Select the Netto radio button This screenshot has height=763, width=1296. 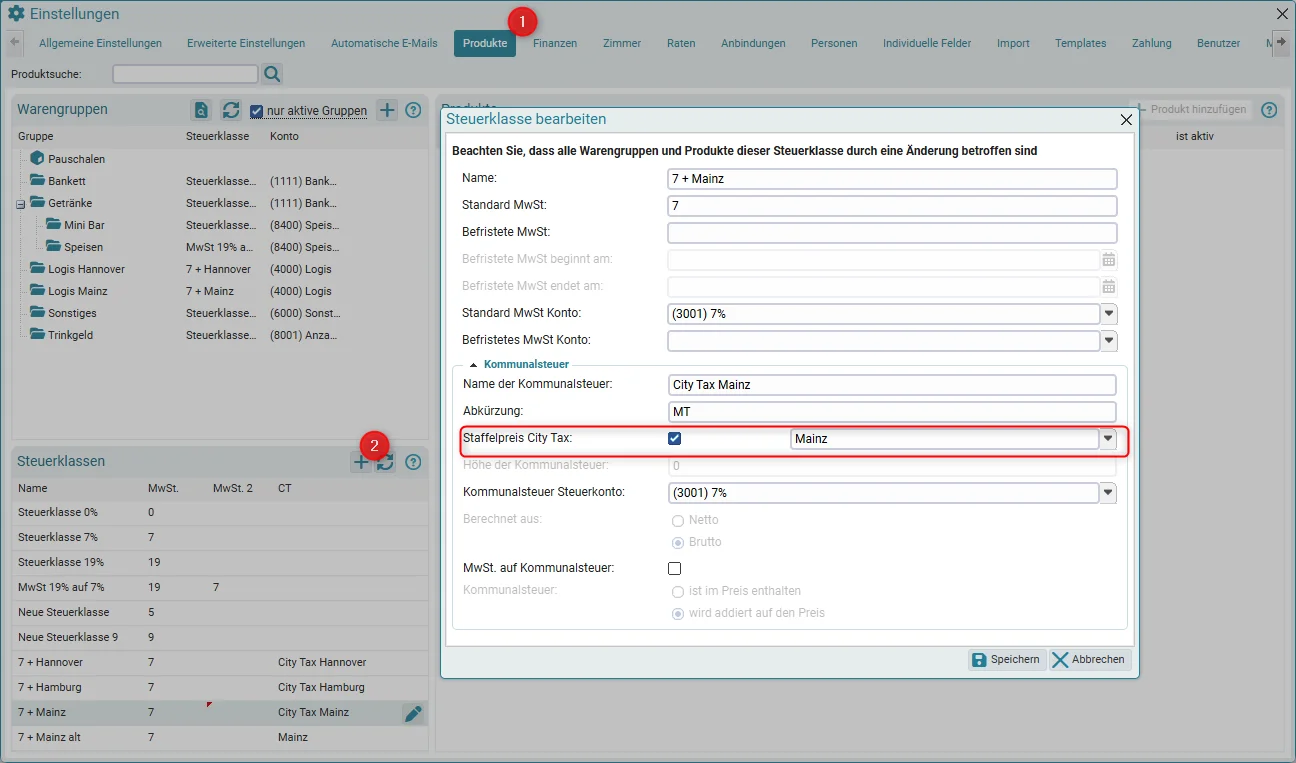click(x=678, y=520)
